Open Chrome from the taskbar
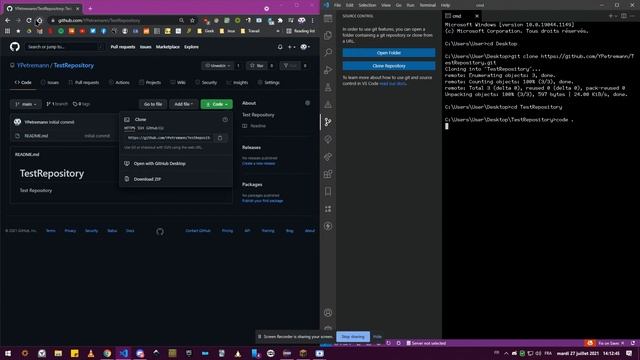The height and width of the screenshot is (360, 640). (107, 353)
